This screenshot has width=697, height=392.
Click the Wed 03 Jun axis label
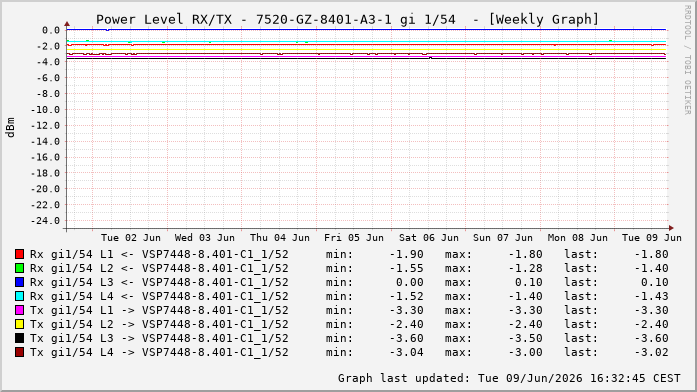click(x=204, y=238)
